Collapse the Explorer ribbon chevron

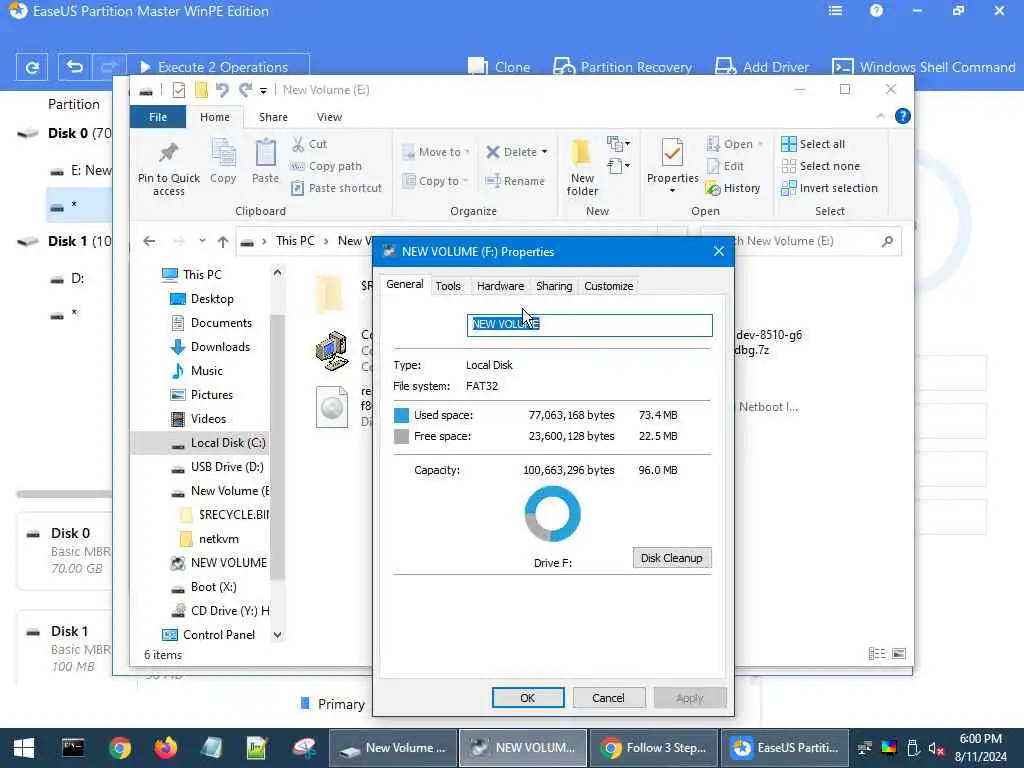pos(880,116)
